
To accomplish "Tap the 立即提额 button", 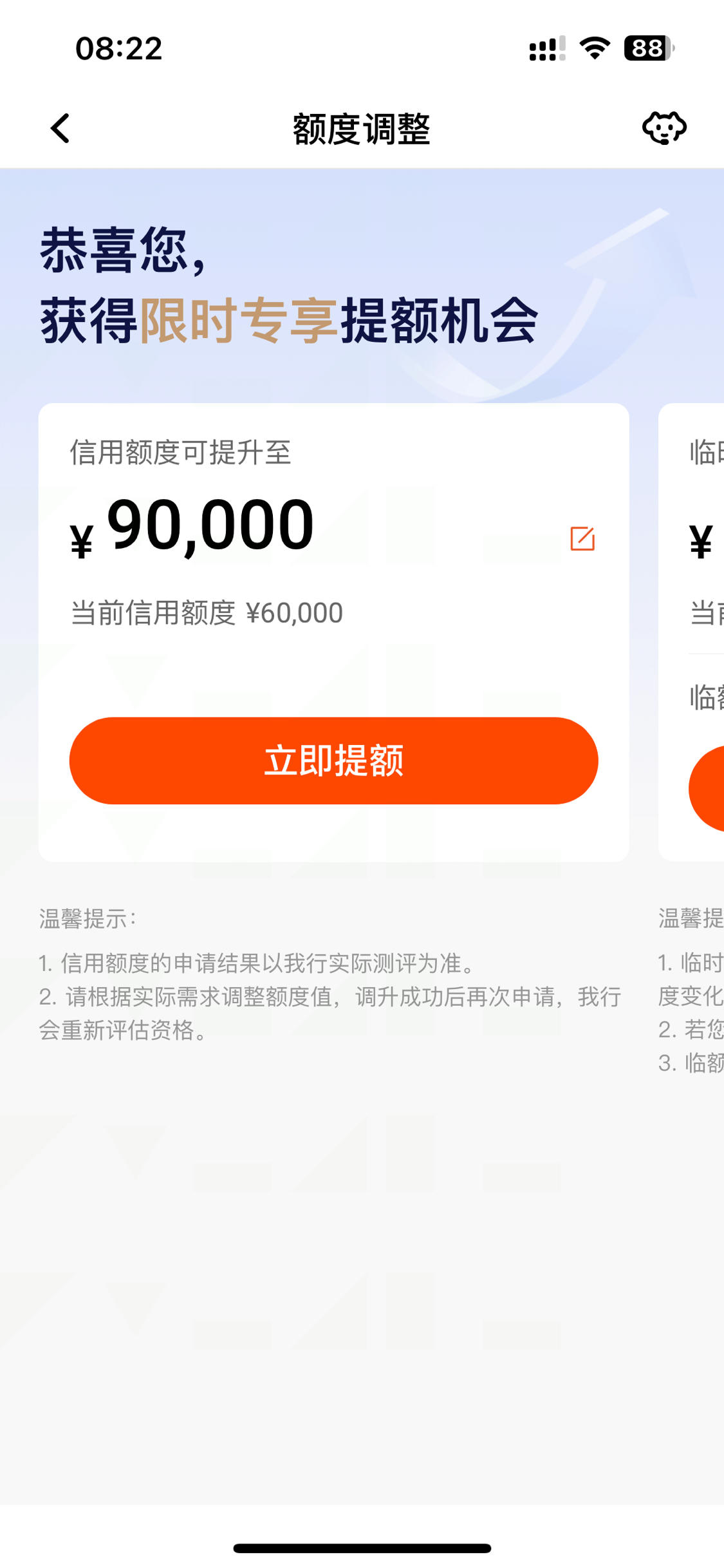I will 333,760.
